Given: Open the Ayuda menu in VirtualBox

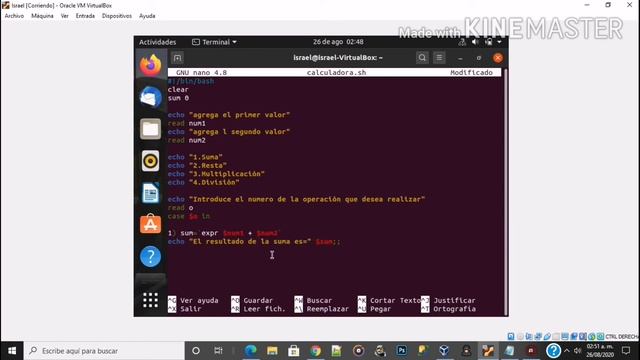Looking at the screenshot, I should click(x=147, y=16).
